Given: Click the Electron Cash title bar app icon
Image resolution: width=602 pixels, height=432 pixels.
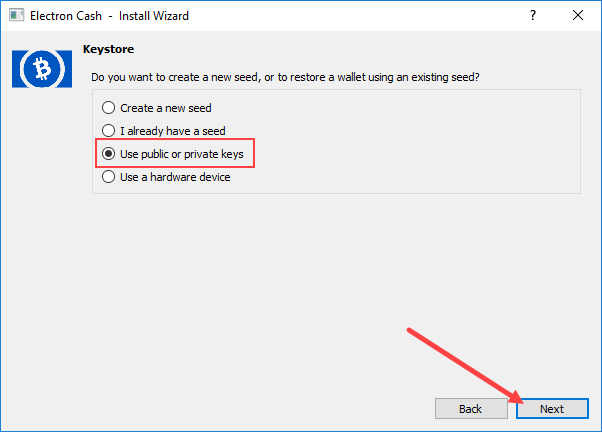Looking at the screenshot, I should click(17, 16).
